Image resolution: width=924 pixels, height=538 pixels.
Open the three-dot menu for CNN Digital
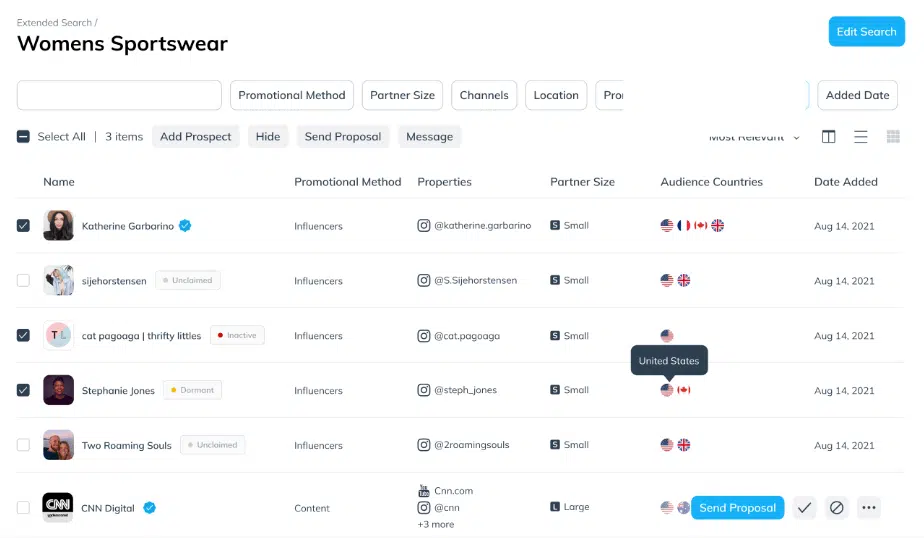[x=869, y=508]
